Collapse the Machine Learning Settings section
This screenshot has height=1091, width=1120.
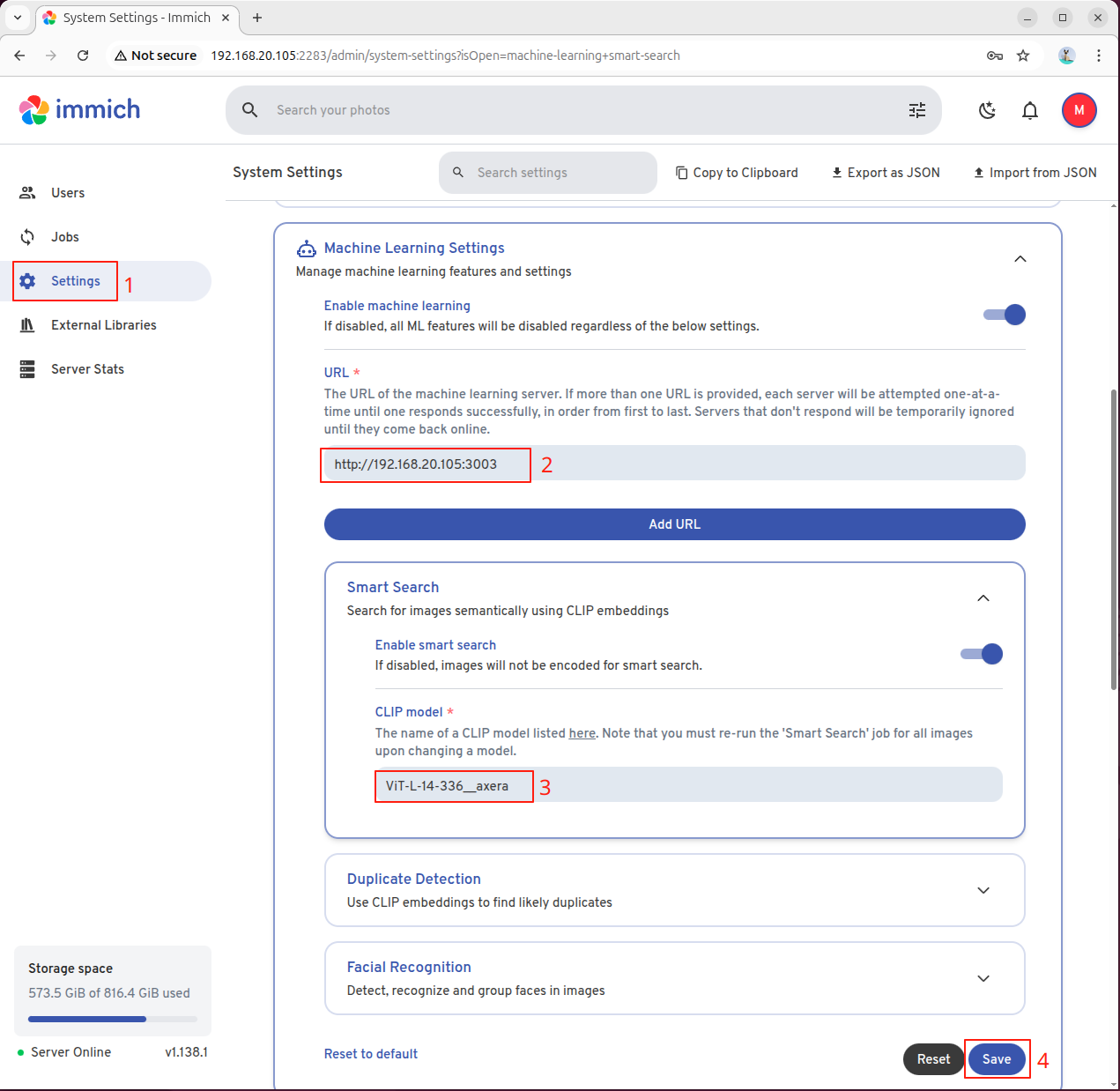1020,259
